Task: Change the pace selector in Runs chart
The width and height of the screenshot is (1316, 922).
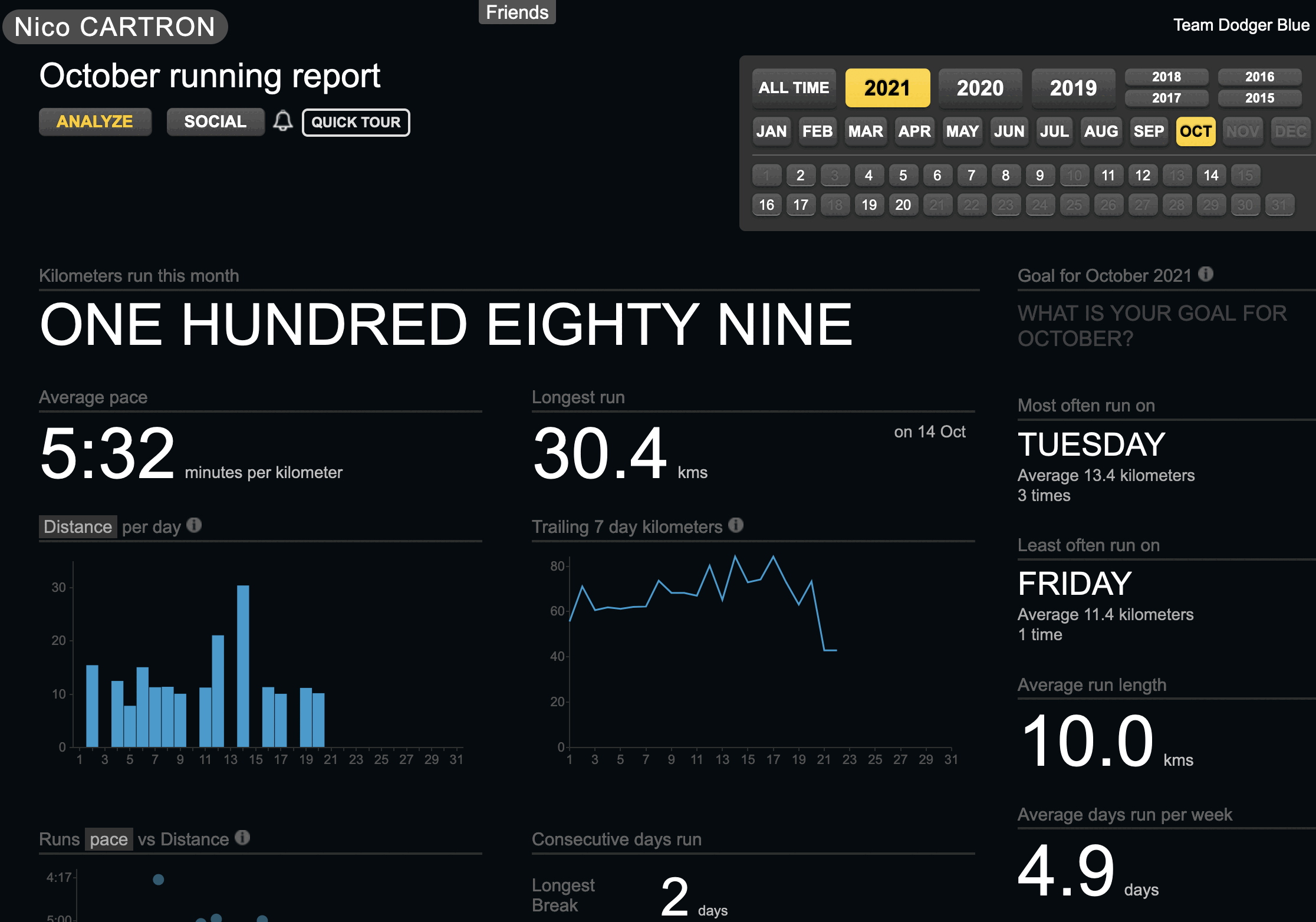Action: pyautogui.click(x=108, y=839)
